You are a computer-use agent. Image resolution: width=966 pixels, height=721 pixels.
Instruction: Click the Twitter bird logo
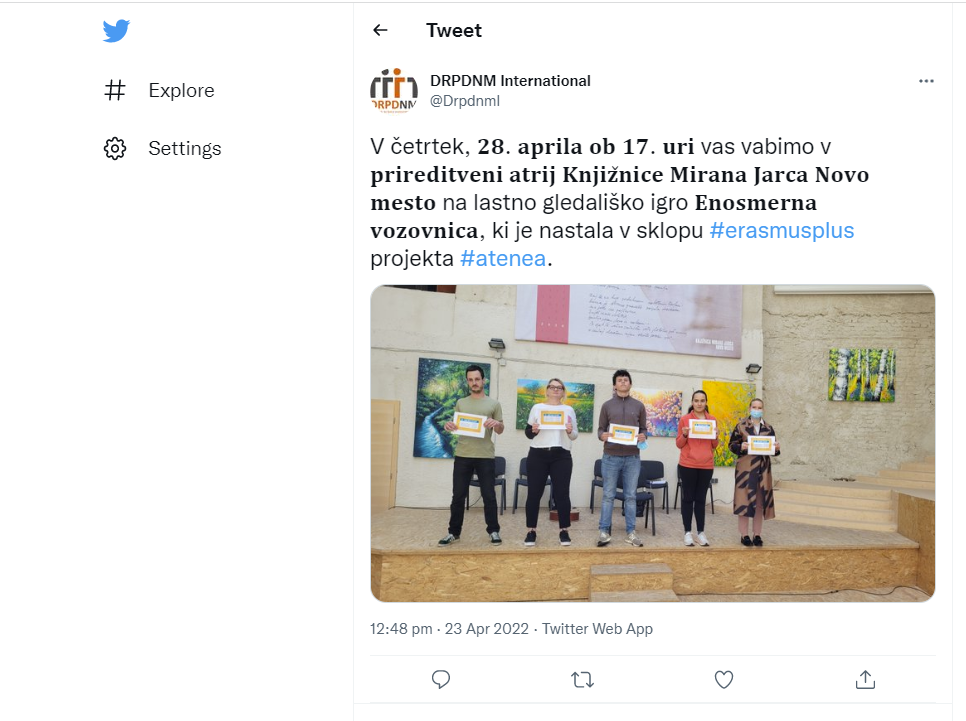coord(116,31)
